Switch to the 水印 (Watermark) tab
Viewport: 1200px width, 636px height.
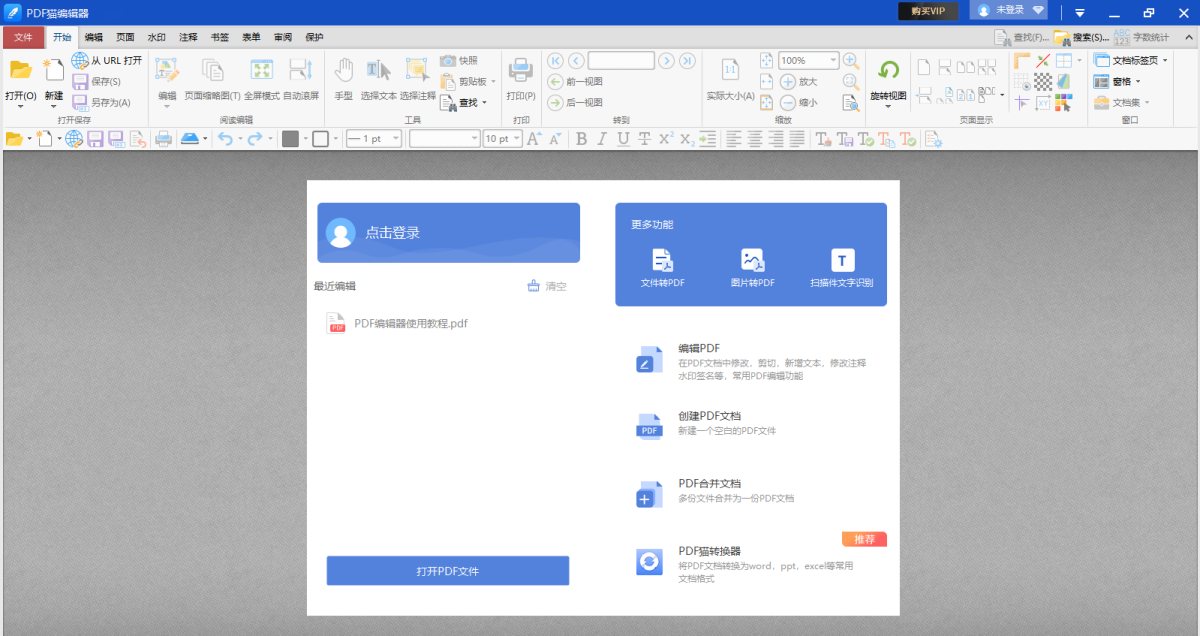(156, 37)
